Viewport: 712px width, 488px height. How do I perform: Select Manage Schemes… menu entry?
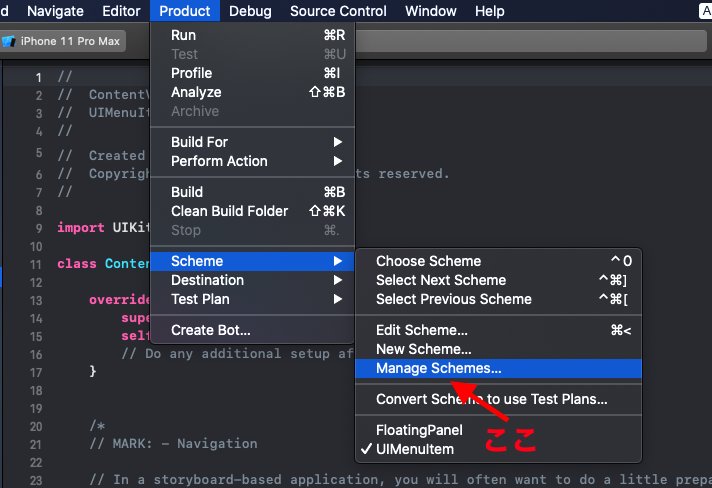[x=498, y=368]
